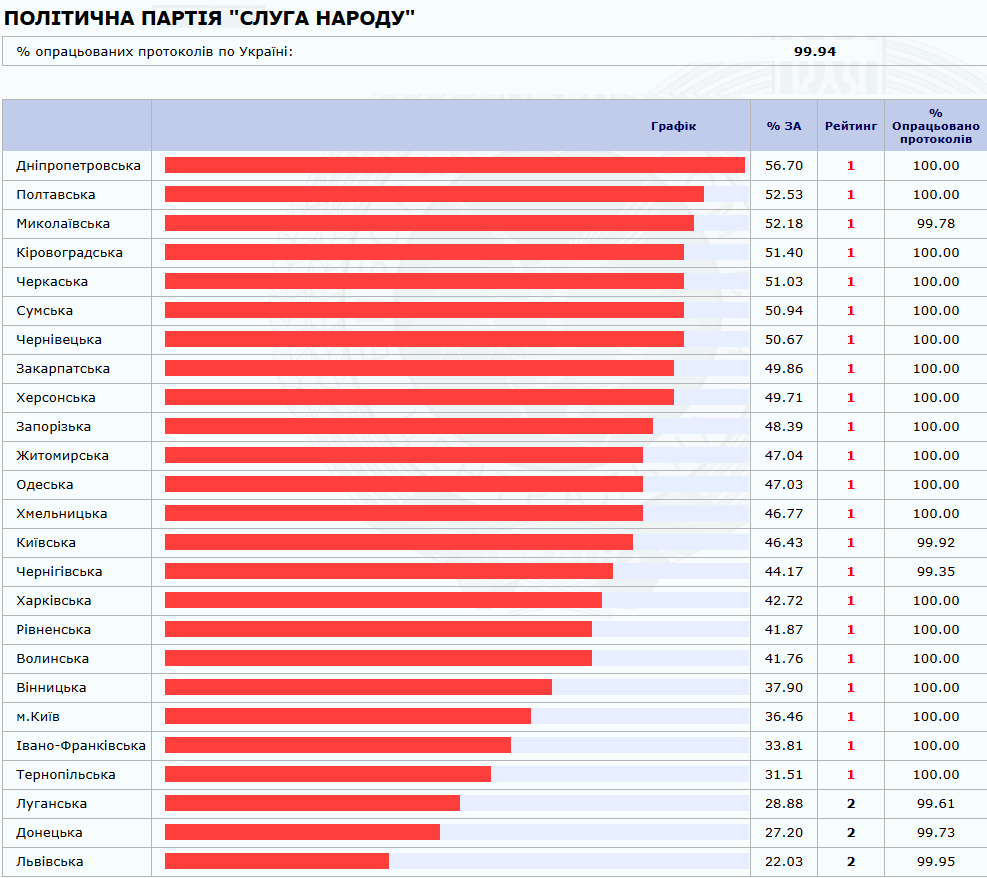Select the Київська oblast row label
Viewport: 987px width, 878px height.
pos(46,542)
